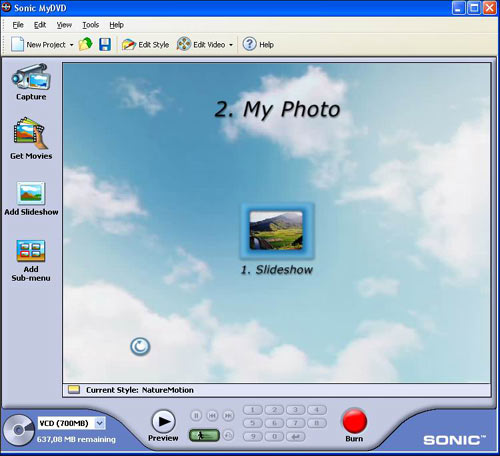This screenshot has height=456, width=500.
Task: Click the Save floppy disk icon
Action: coord(105,44)
